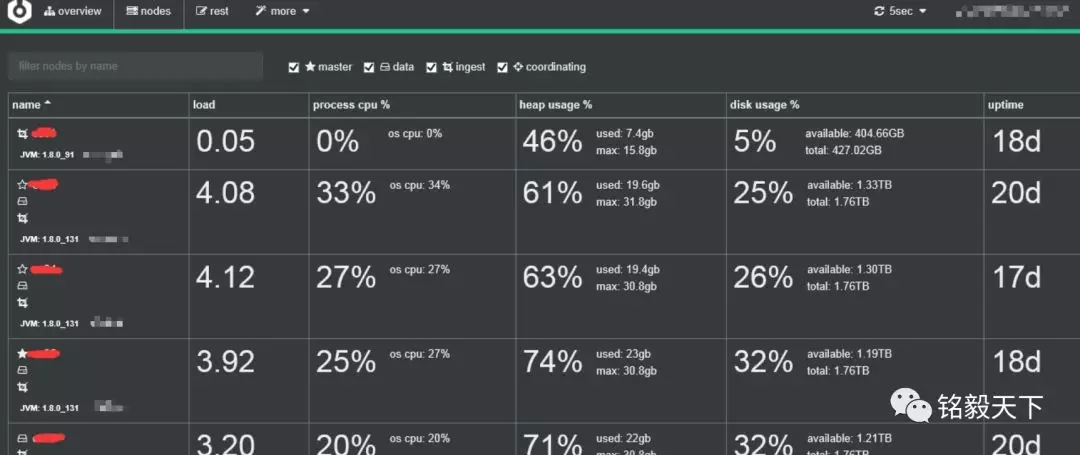Sort nodes by the name column header
1080x455 pixels.
point(27,104)
